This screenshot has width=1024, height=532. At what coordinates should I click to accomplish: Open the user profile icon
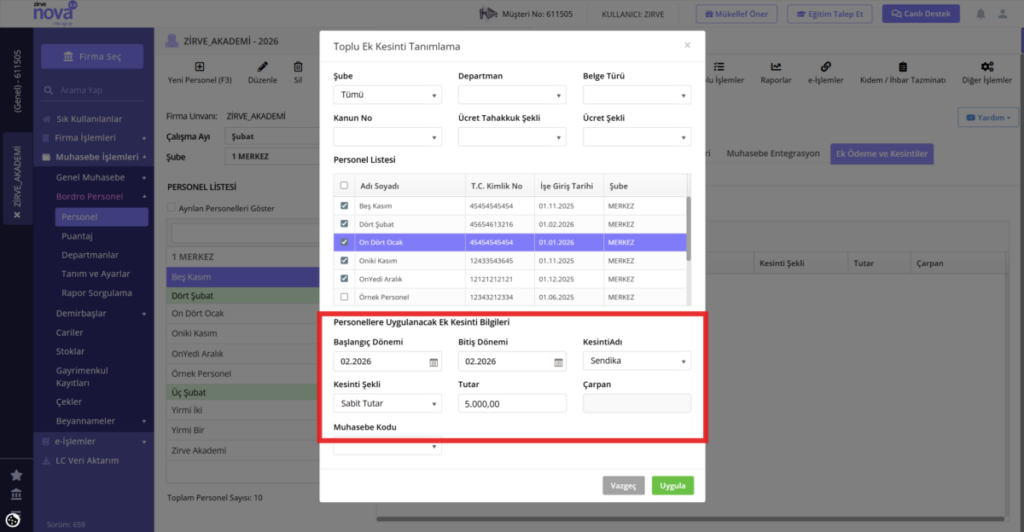(x=1002, y=14)
